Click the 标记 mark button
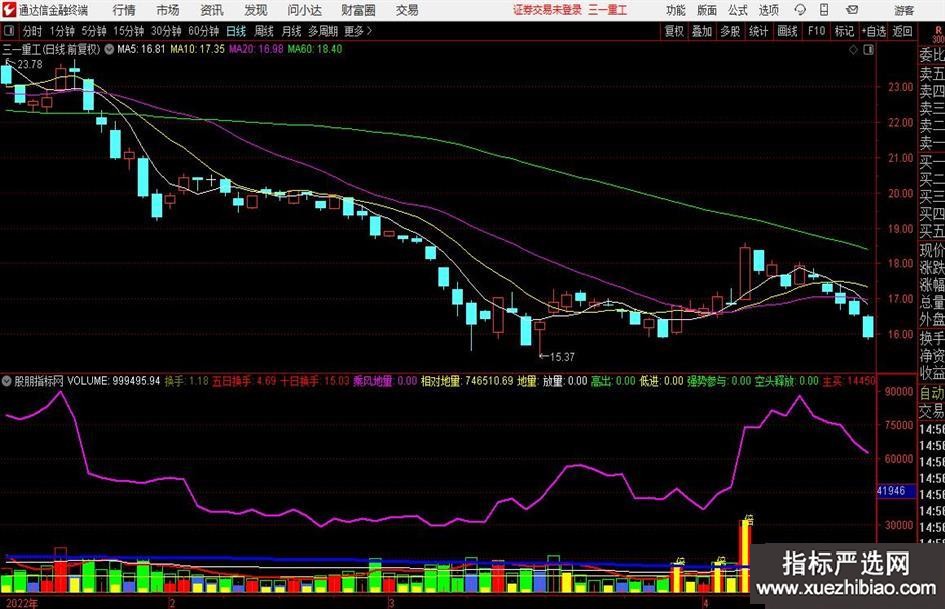The width and height of the screenshot is (945, 609). (x=844, y=31)
